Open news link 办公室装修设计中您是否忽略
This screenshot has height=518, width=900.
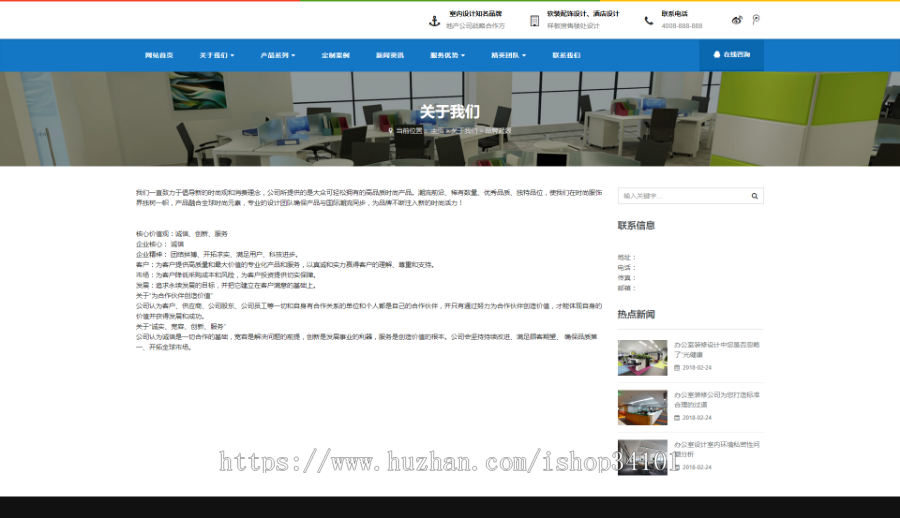pyautogui.click(x=717, y=350)
